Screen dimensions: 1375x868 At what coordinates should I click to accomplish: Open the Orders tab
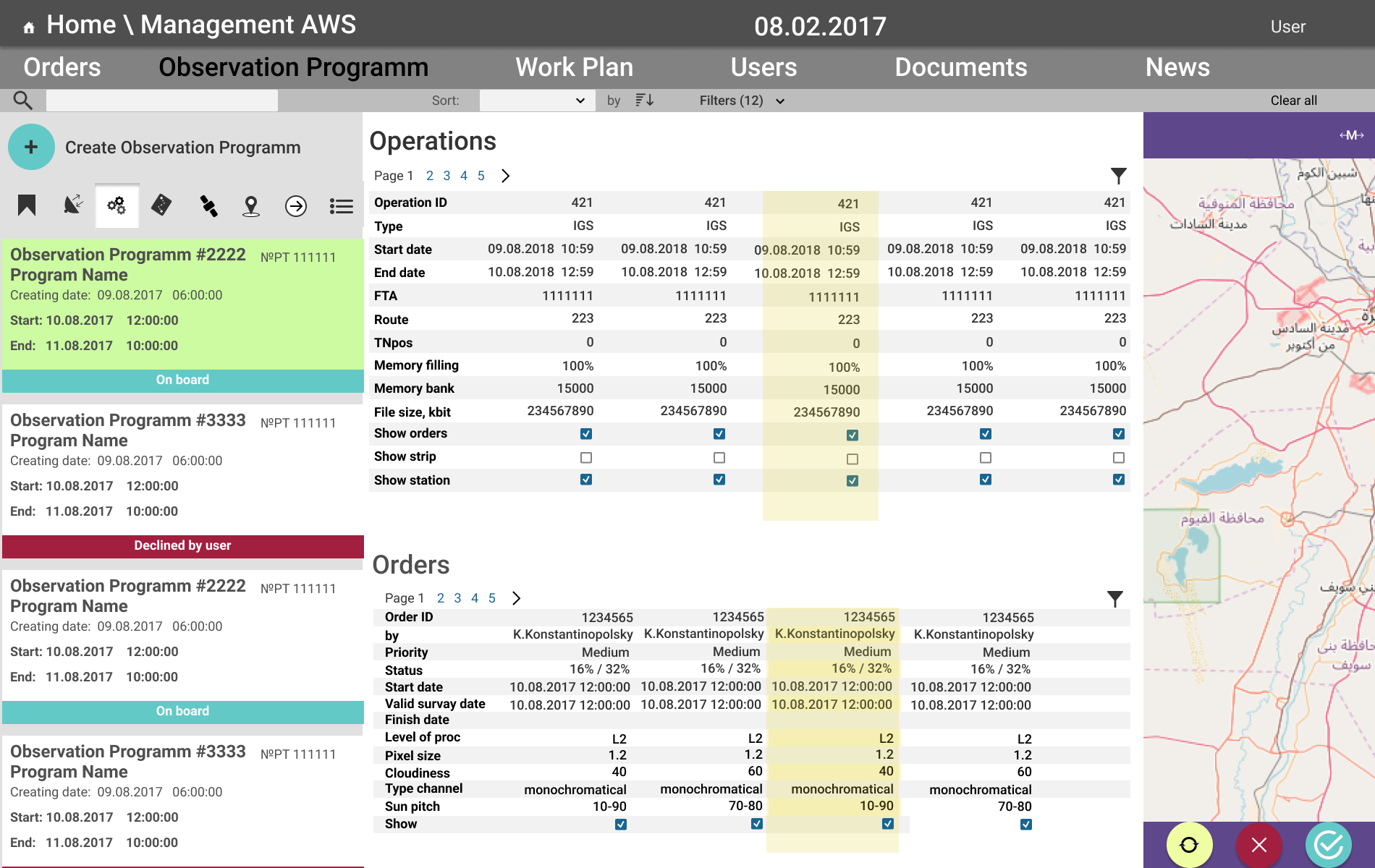[x=62, y=67]
